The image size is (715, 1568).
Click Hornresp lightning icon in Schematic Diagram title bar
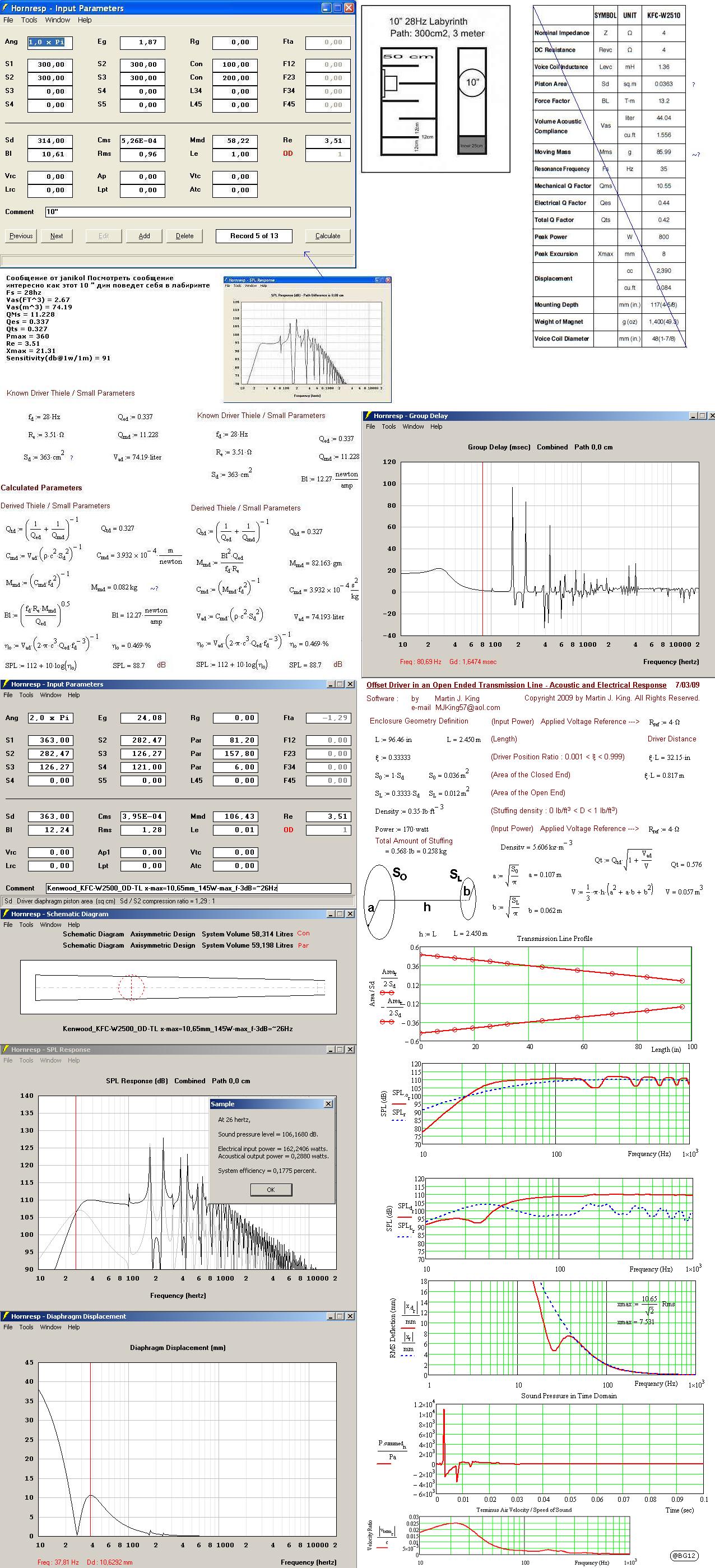(x=6, y=913)
